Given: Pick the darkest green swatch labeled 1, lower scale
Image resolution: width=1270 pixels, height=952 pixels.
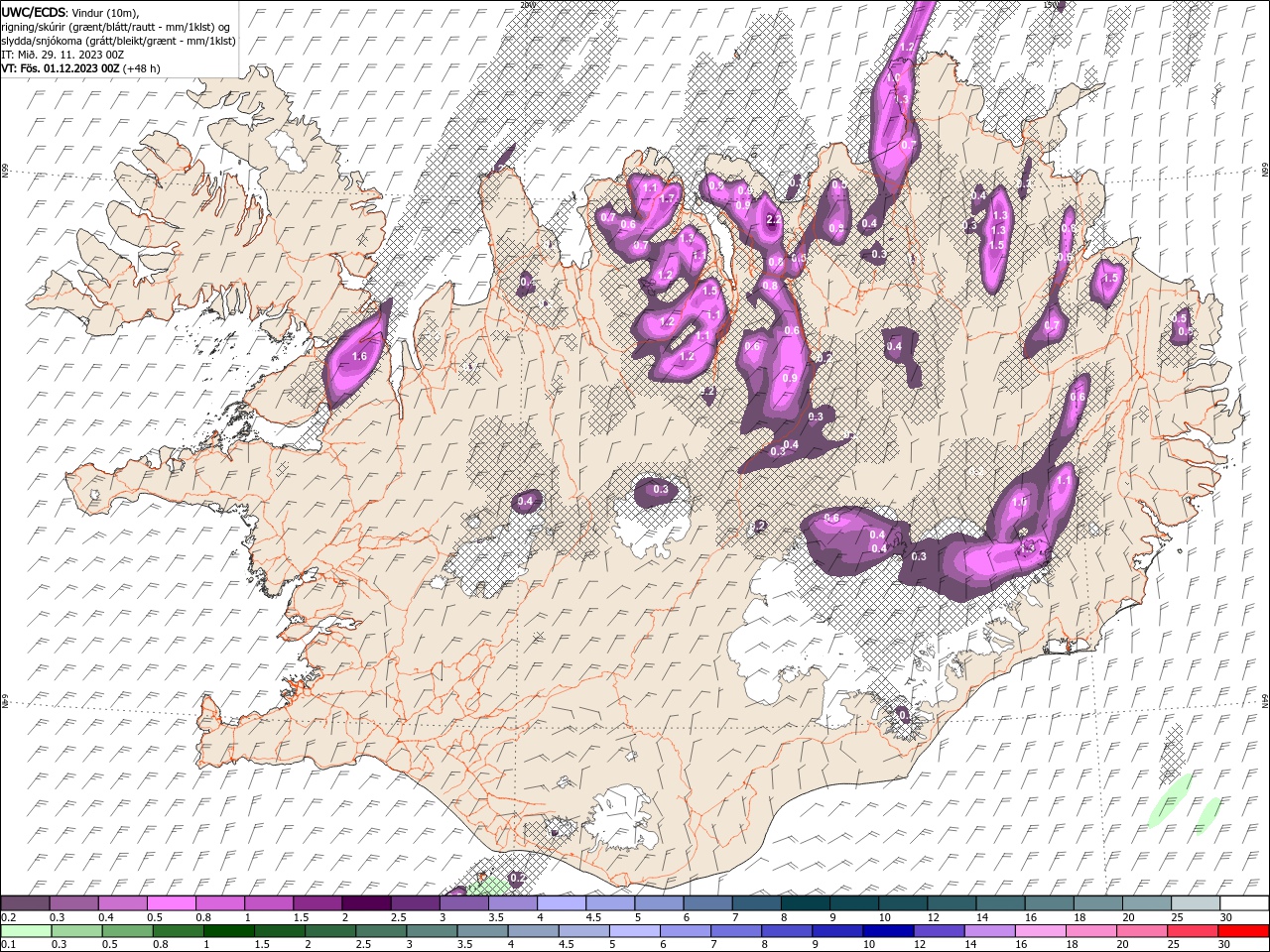Looking at the screenshot, I should (x=228, y=931).
